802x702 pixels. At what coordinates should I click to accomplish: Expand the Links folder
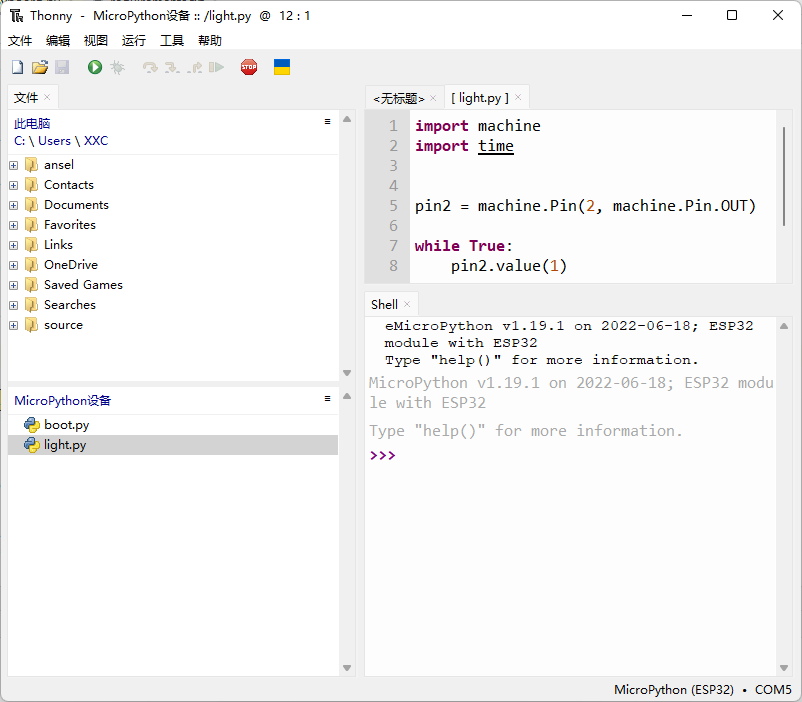point(14,245)
